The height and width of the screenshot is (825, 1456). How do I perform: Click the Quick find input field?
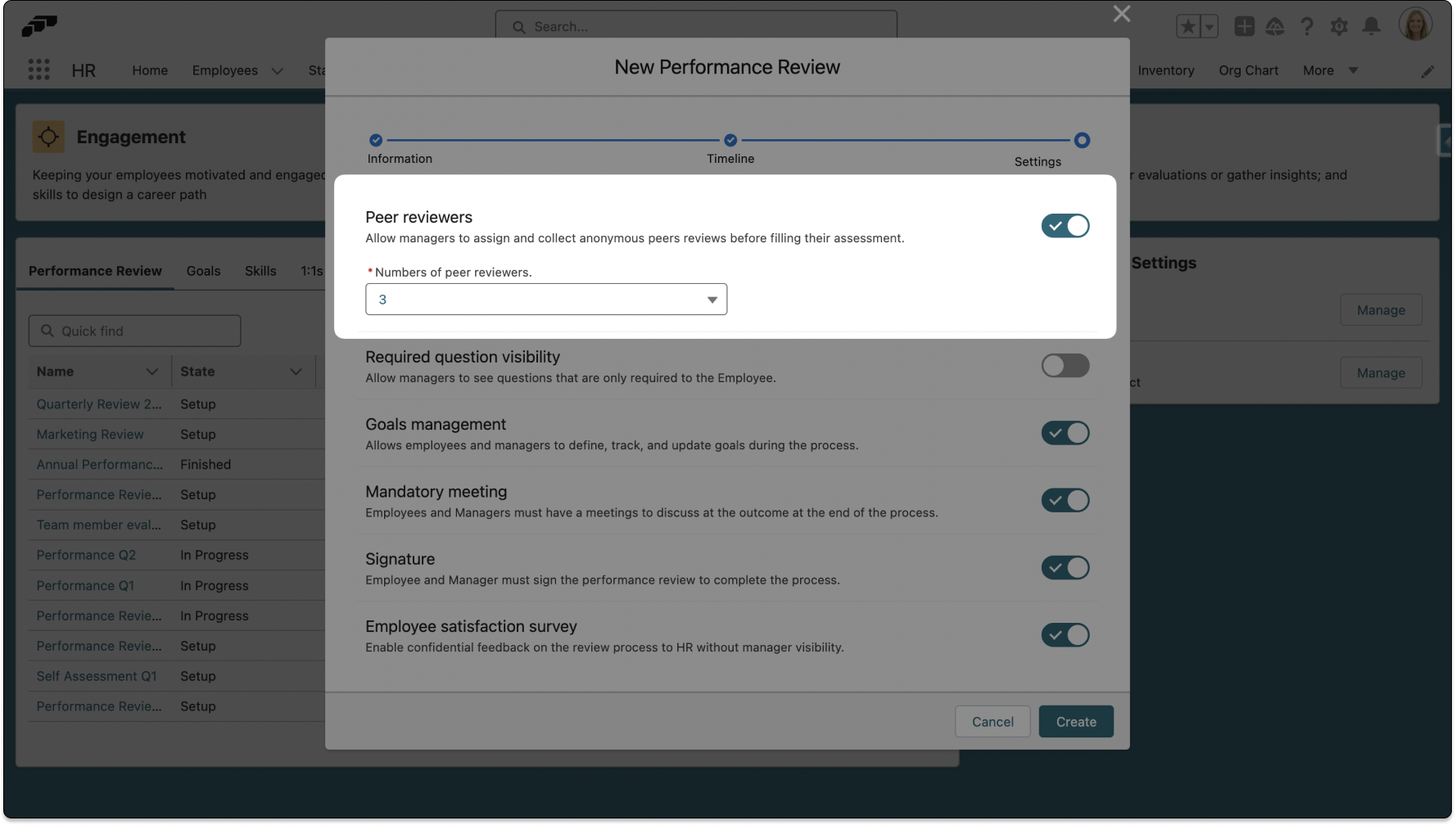pos(135,331)
